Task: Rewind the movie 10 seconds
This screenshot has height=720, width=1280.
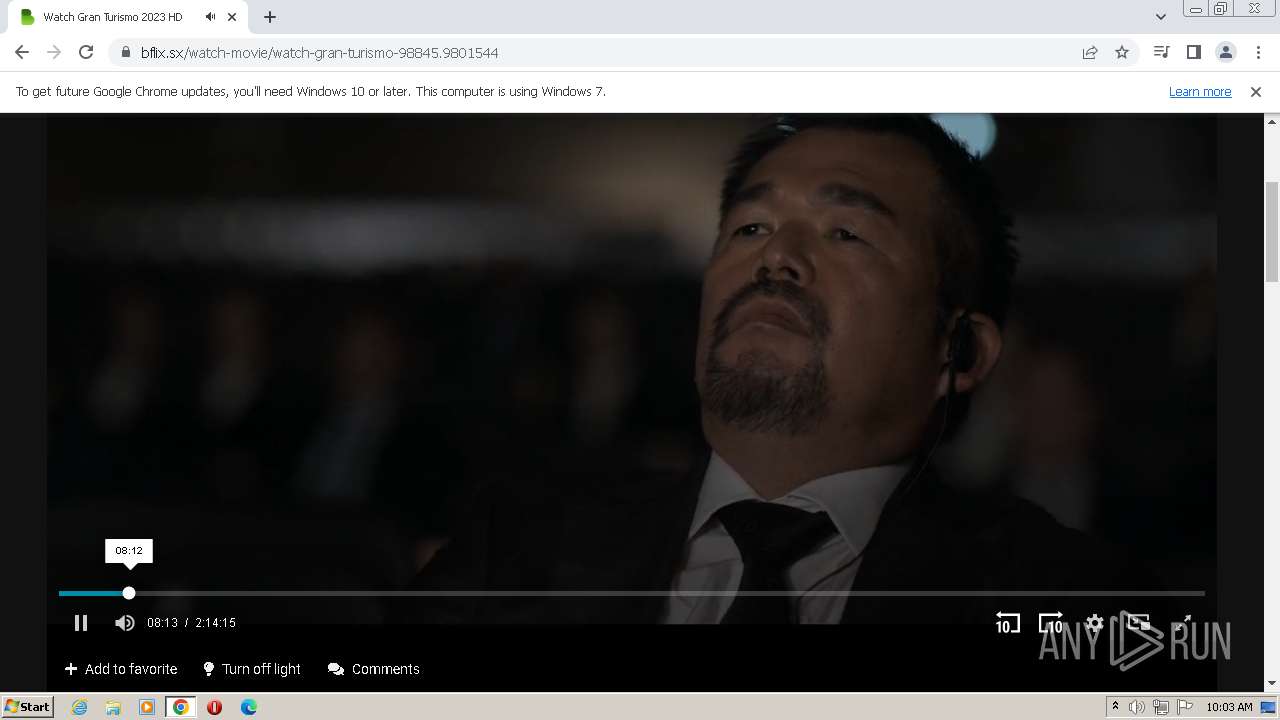Action: 1007,623
